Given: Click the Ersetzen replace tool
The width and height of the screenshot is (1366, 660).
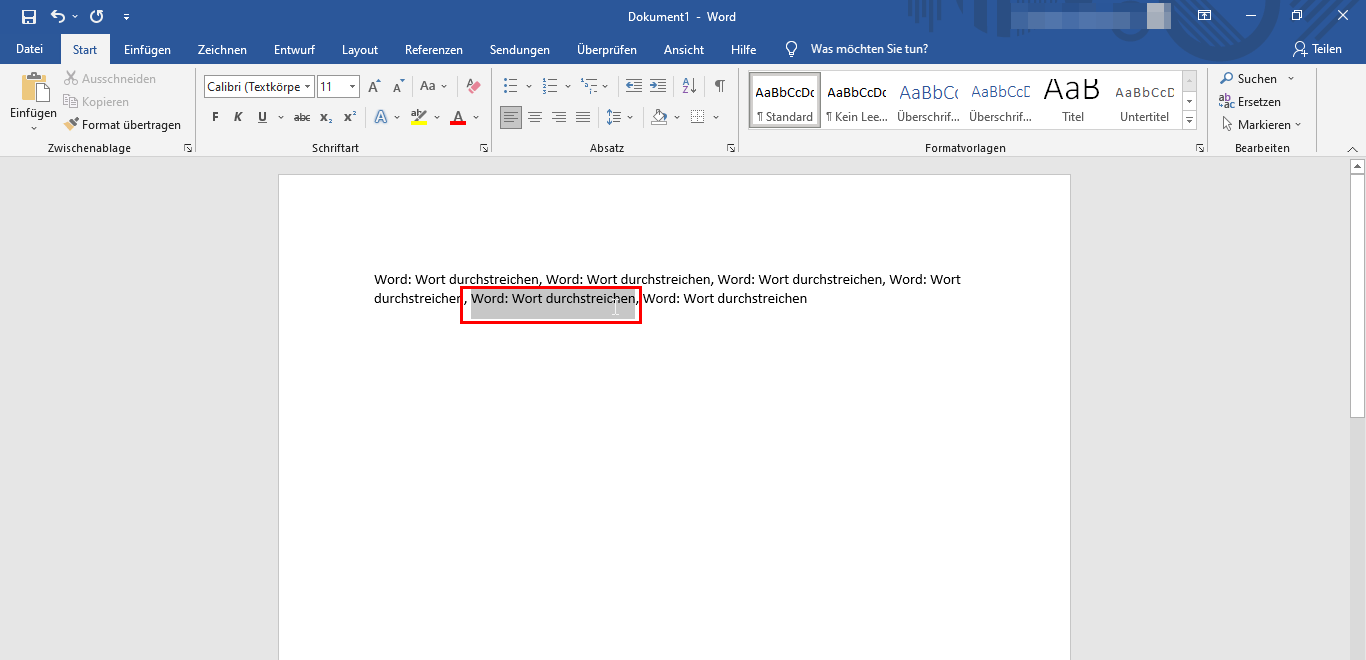Looking at the screenshot, I should coord(1250,102).
